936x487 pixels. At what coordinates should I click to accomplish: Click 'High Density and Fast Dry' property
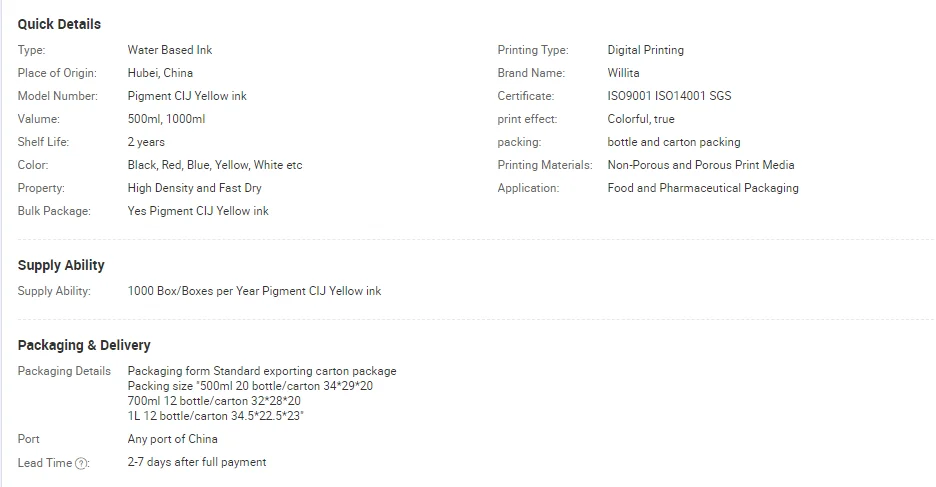pos(195,188)
